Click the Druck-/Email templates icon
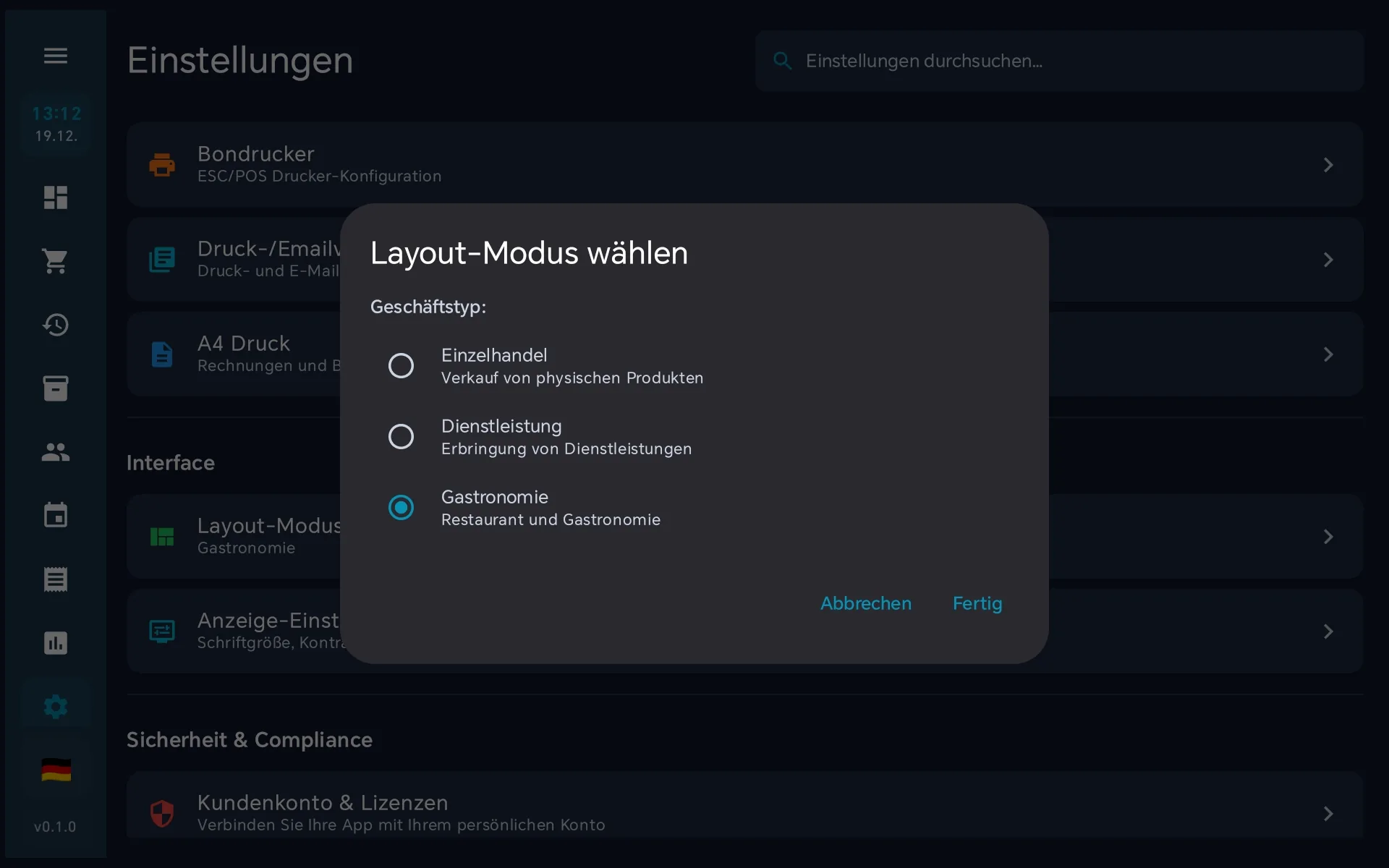This screenshot has height=868, width=1389. tap(162, 260)
